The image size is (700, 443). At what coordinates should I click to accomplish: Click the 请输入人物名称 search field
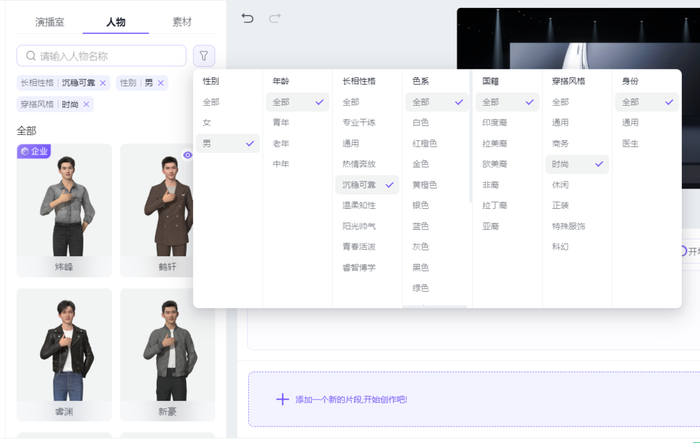(108, 56)
